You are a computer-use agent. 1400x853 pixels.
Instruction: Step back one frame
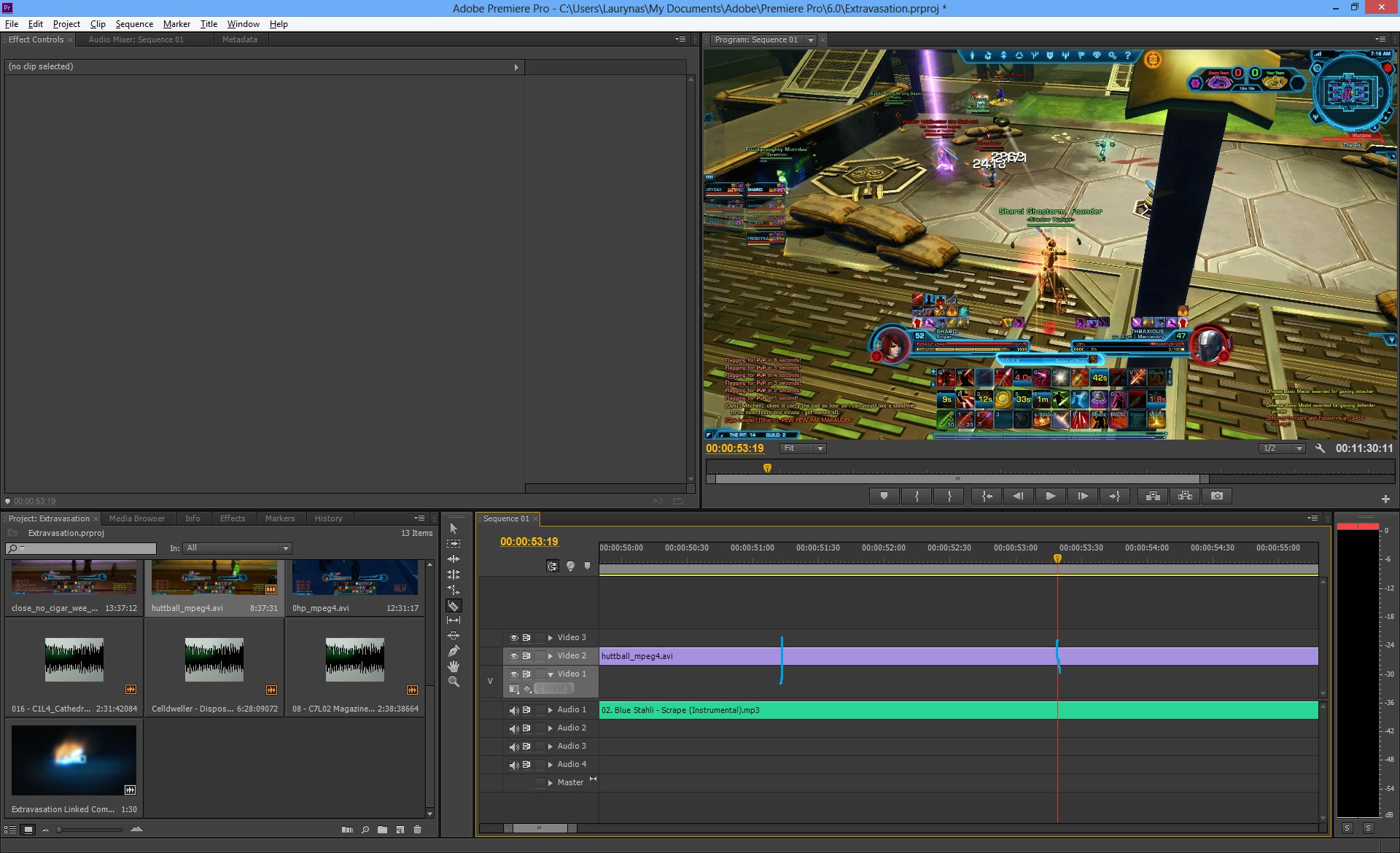[x=1018, y=496]
